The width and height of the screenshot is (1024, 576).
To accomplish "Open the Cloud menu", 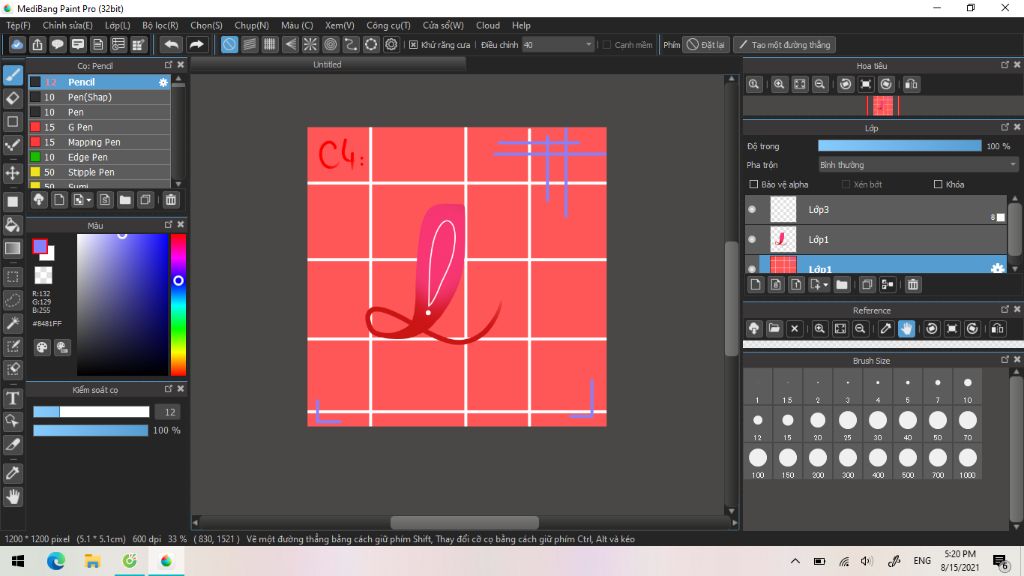I will (488, 25).
